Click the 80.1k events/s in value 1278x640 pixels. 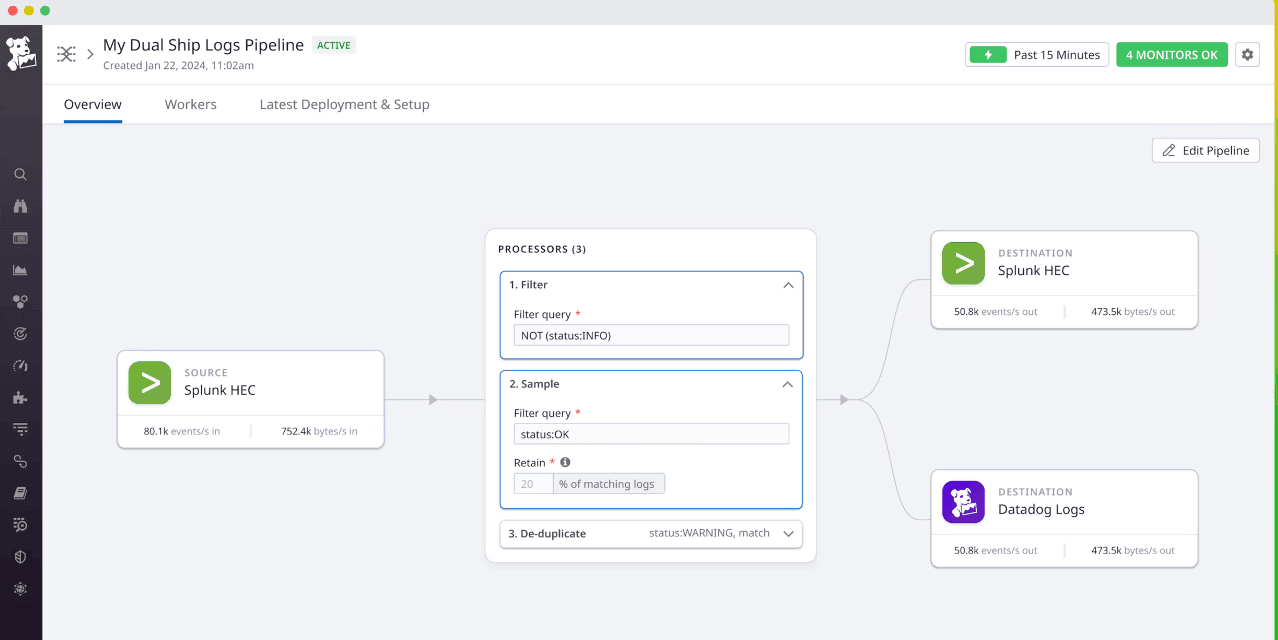coord(182,432)
